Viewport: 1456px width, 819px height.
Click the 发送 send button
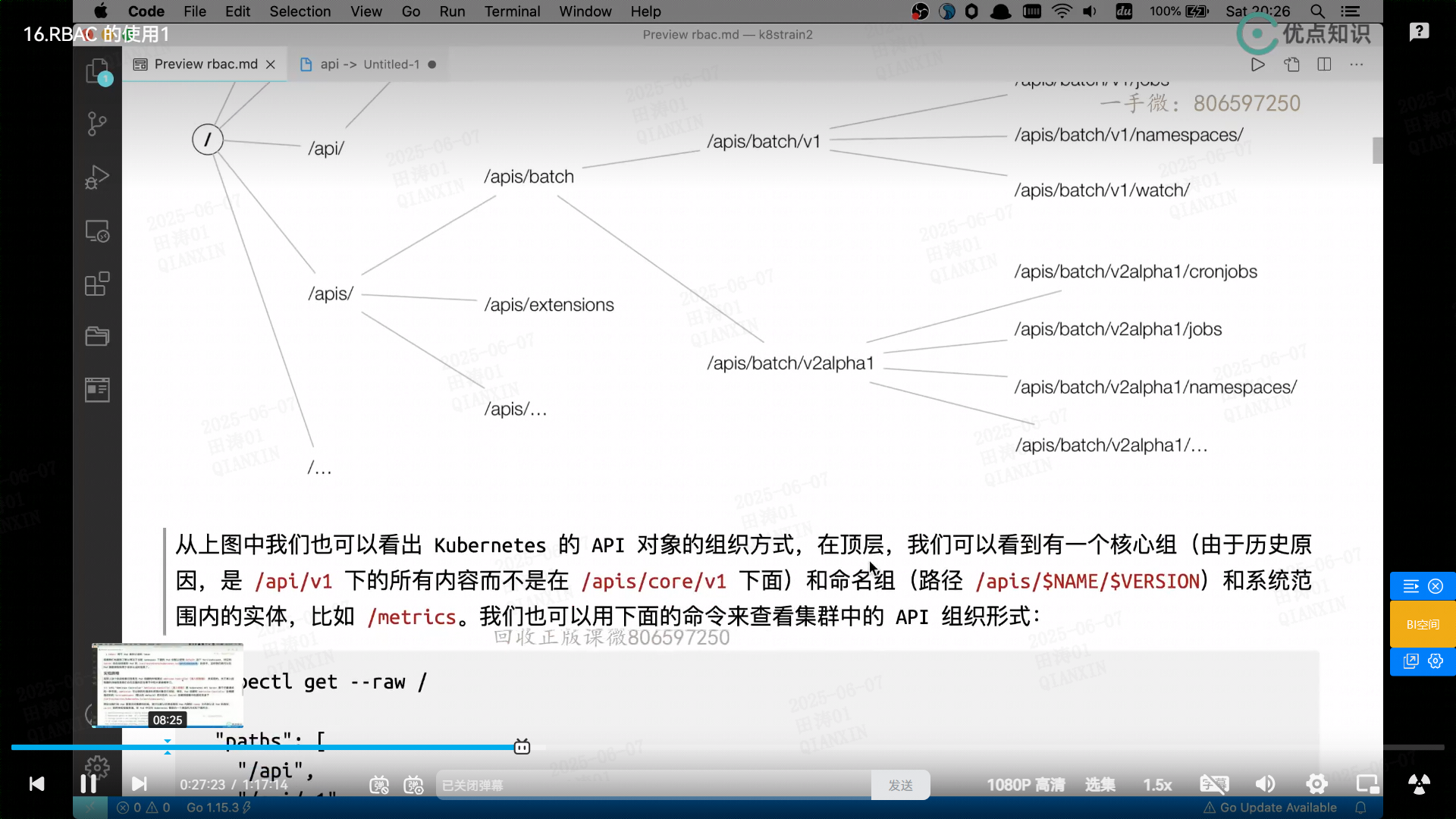[900, 786]
